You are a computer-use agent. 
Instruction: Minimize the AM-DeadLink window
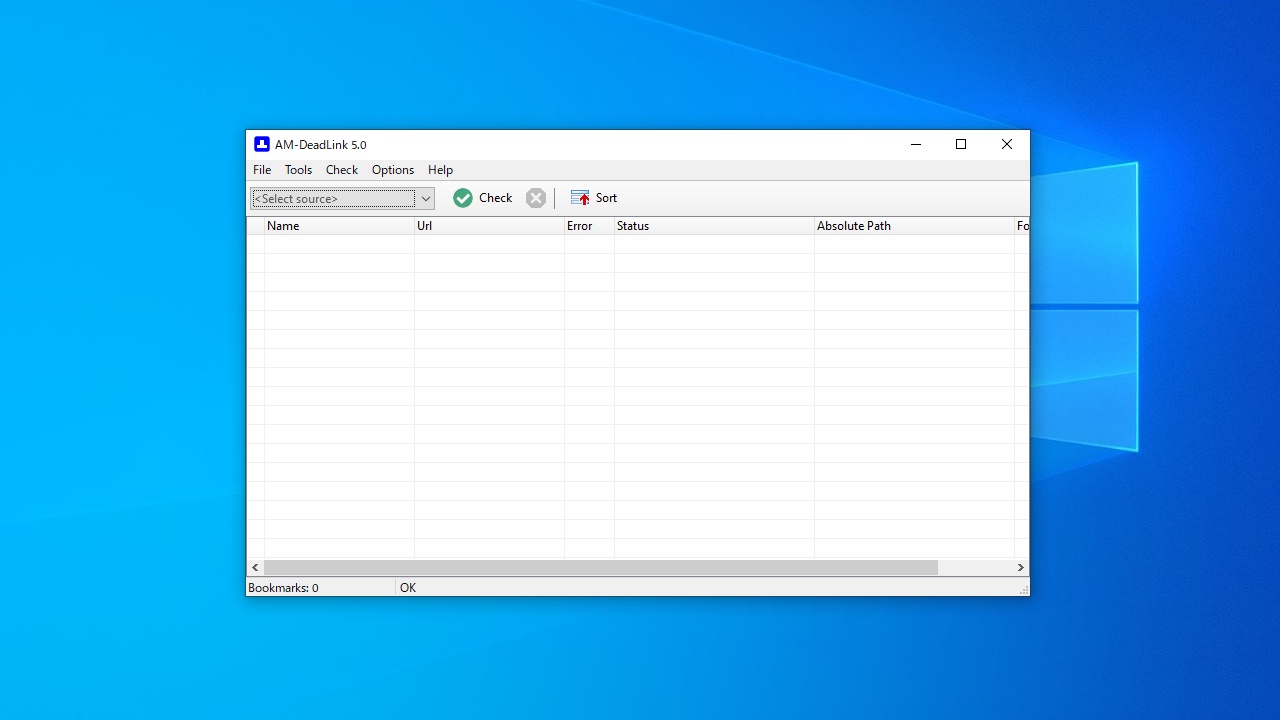(x=915, y=144)
